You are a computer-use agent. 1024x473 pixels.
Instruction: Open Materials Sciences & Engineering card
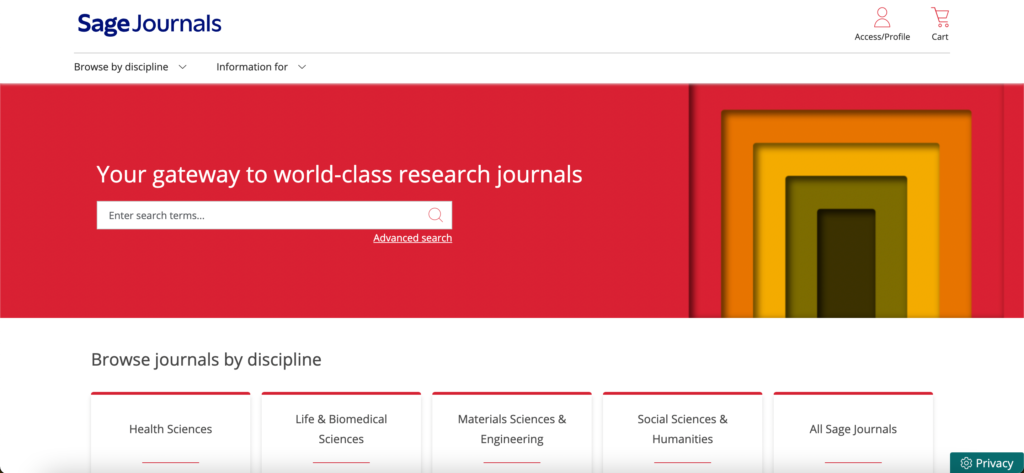click(x=512, y=430)
